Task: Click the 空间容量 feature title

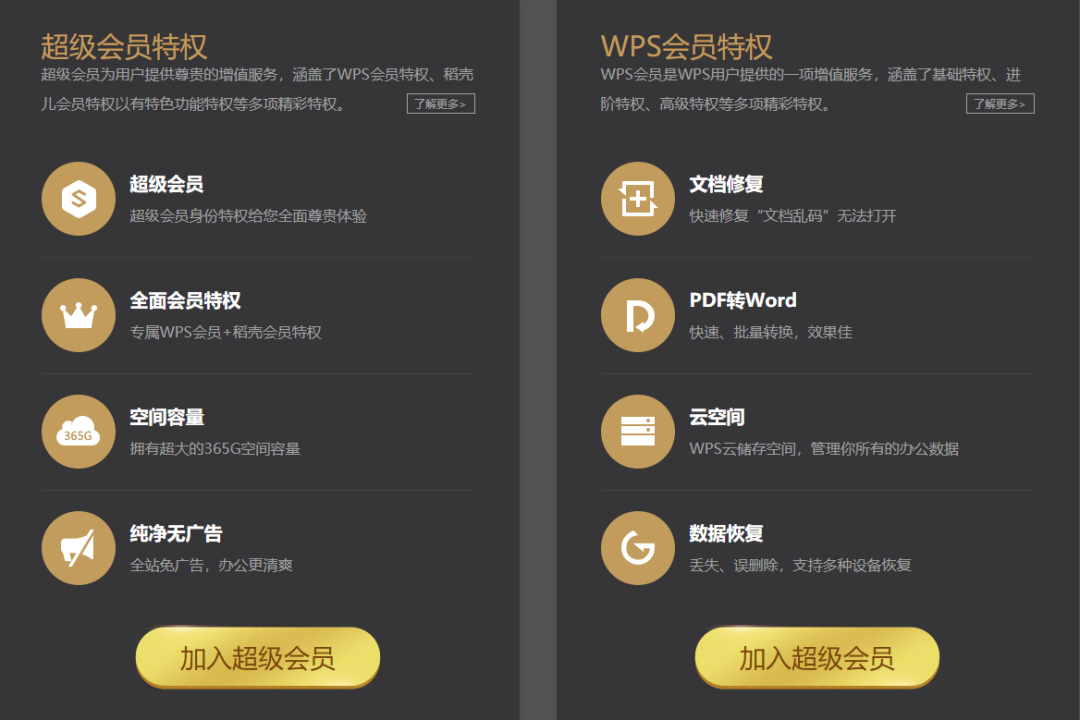Action: pyautogui.click(x=167, y=417)
